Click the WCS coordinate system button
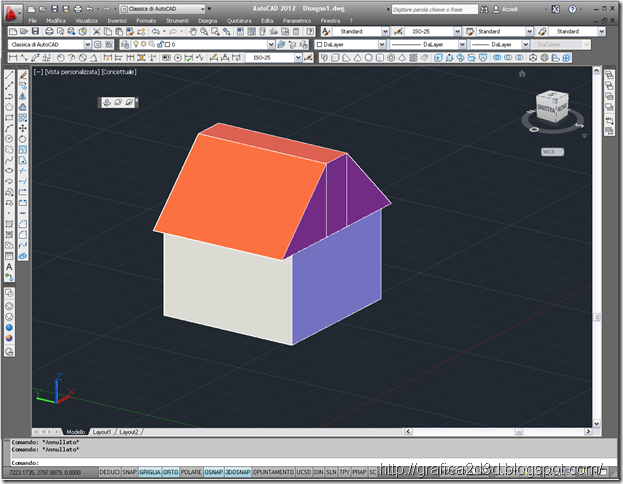Screen dimensions: 623x484 pyautogui.click(x=552, y=152)
